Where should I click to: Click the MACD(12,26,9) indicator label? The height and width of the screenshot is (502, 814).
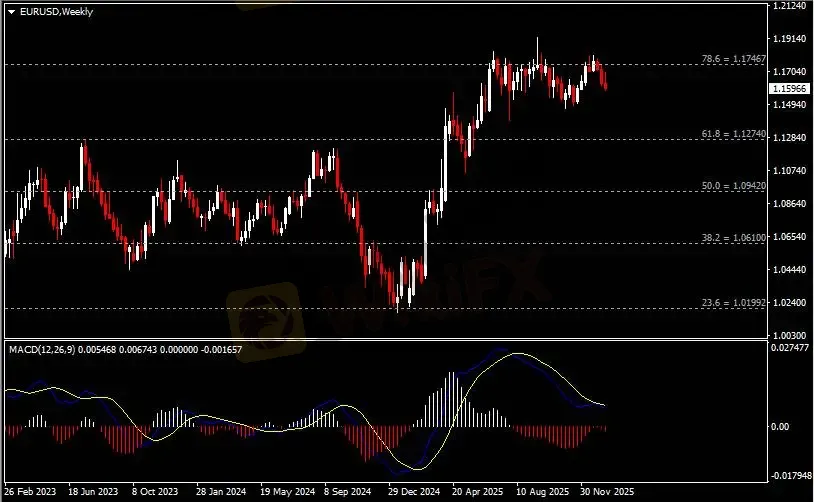(x=42, y=349)
